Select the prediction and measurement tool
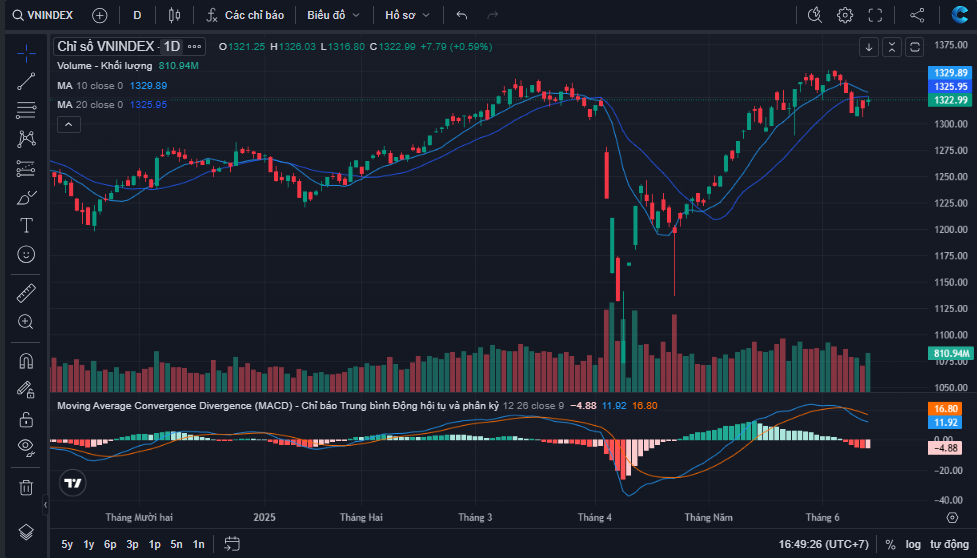 click(26, 168)
